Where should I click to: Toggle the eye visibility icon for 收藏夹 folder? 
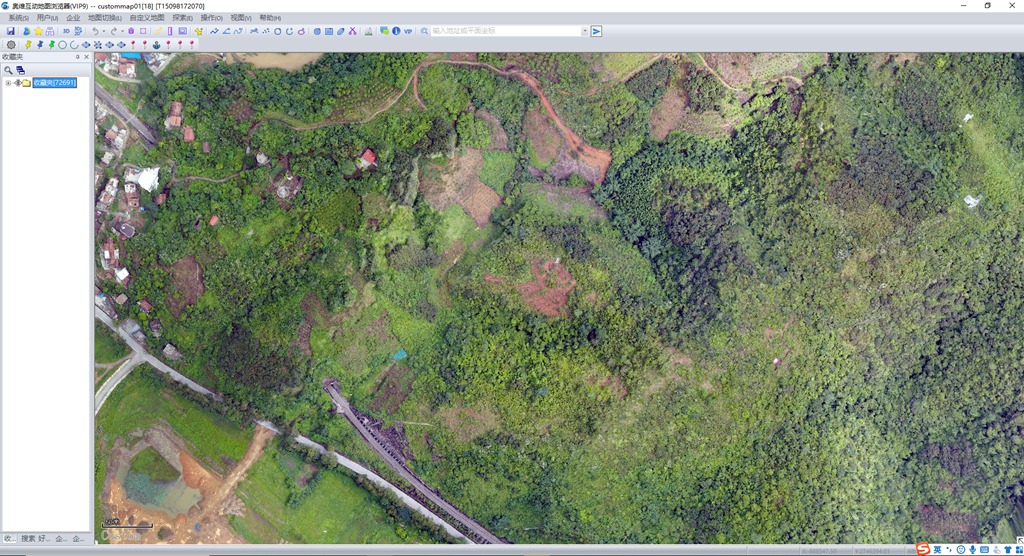click(x=18, y=83)
